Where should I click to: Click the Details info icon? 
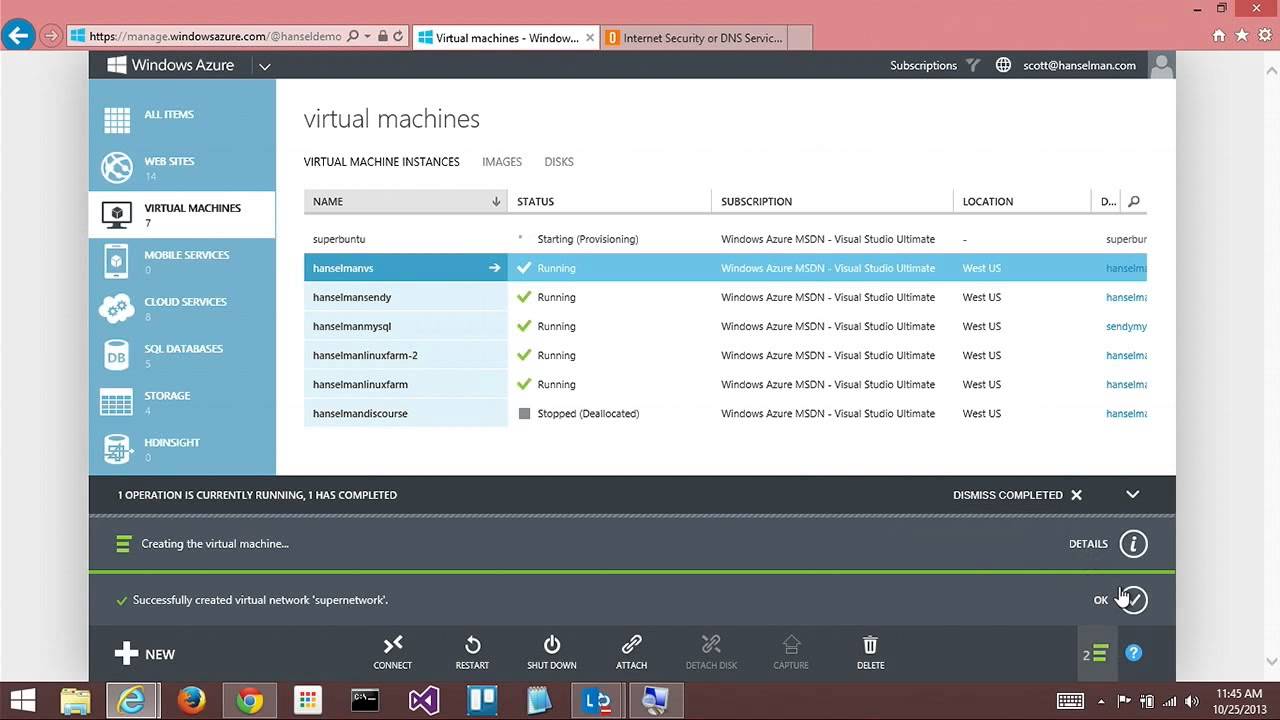1133,544
